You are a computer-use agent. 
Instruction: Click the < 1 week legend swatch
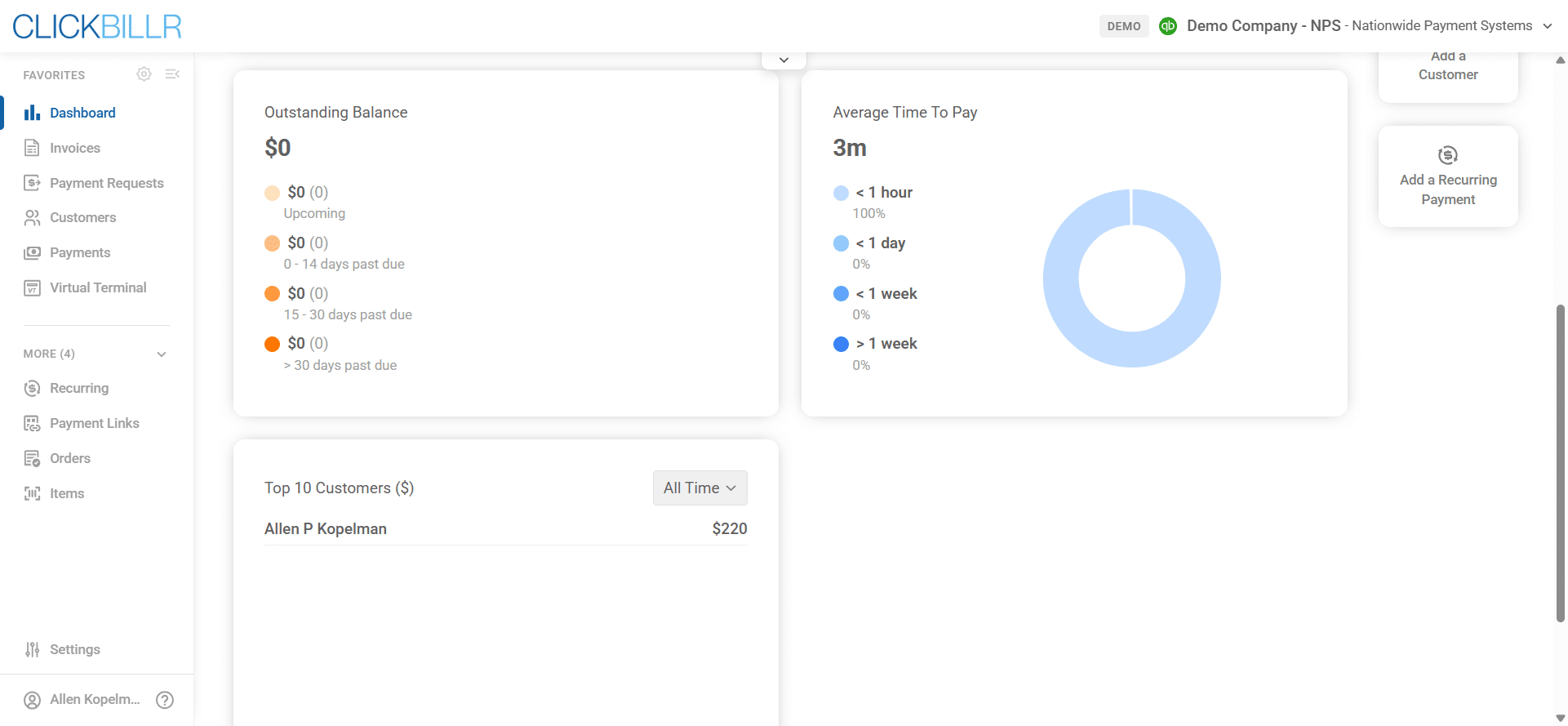tap(842, 294)
